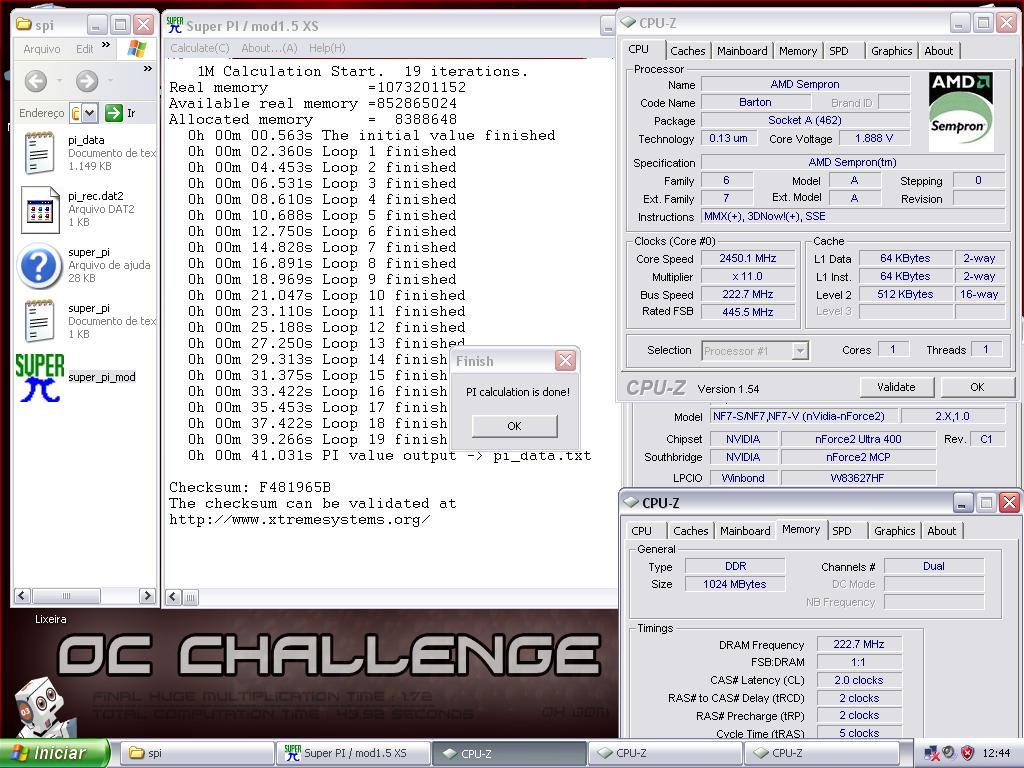Click the OK button in CPU-Z
This screenshot has height=768, width=1024.
coord(977,387)
